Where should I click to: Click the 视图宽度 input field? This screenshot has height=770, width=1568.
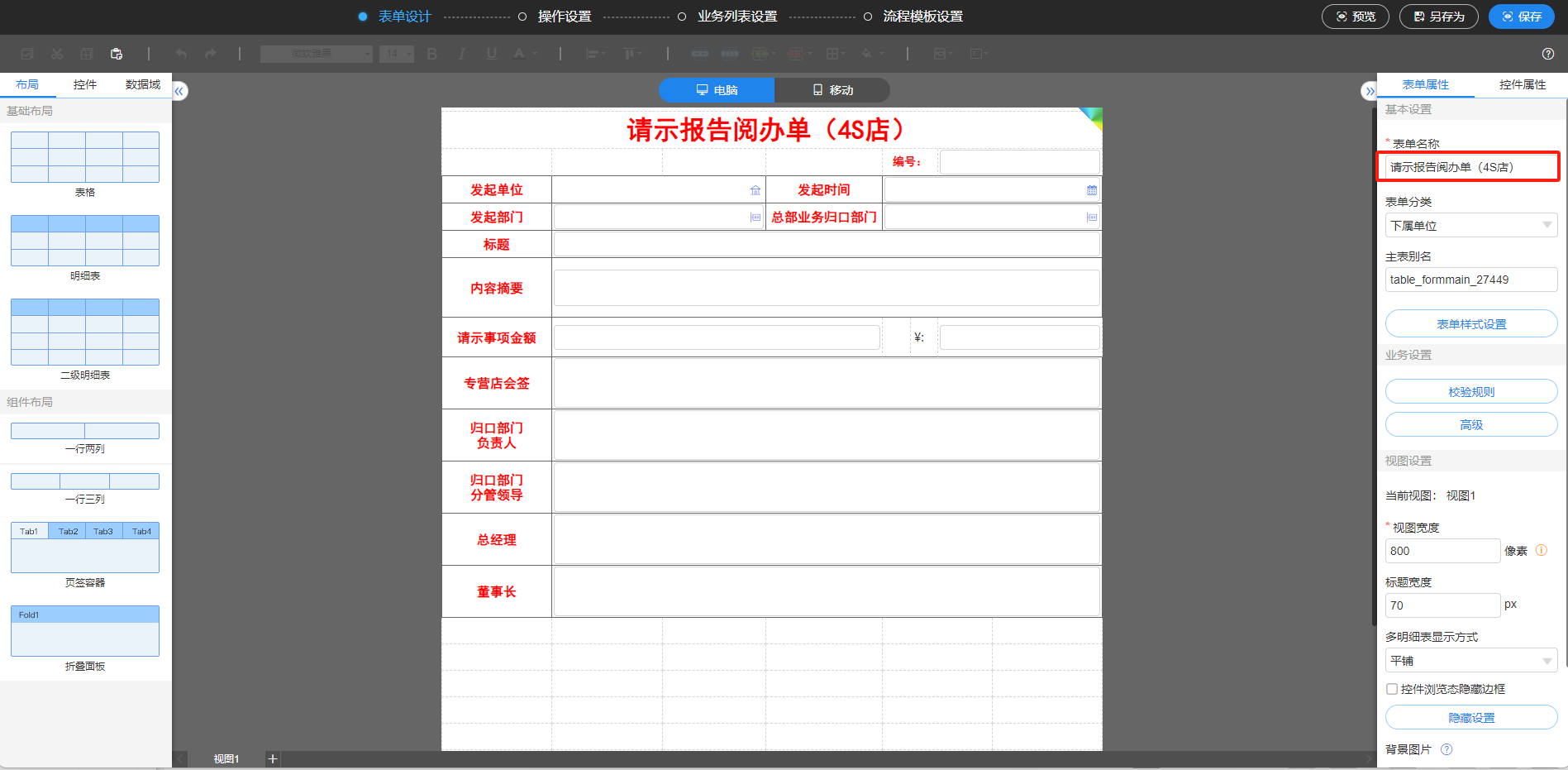pos(1442,551)
